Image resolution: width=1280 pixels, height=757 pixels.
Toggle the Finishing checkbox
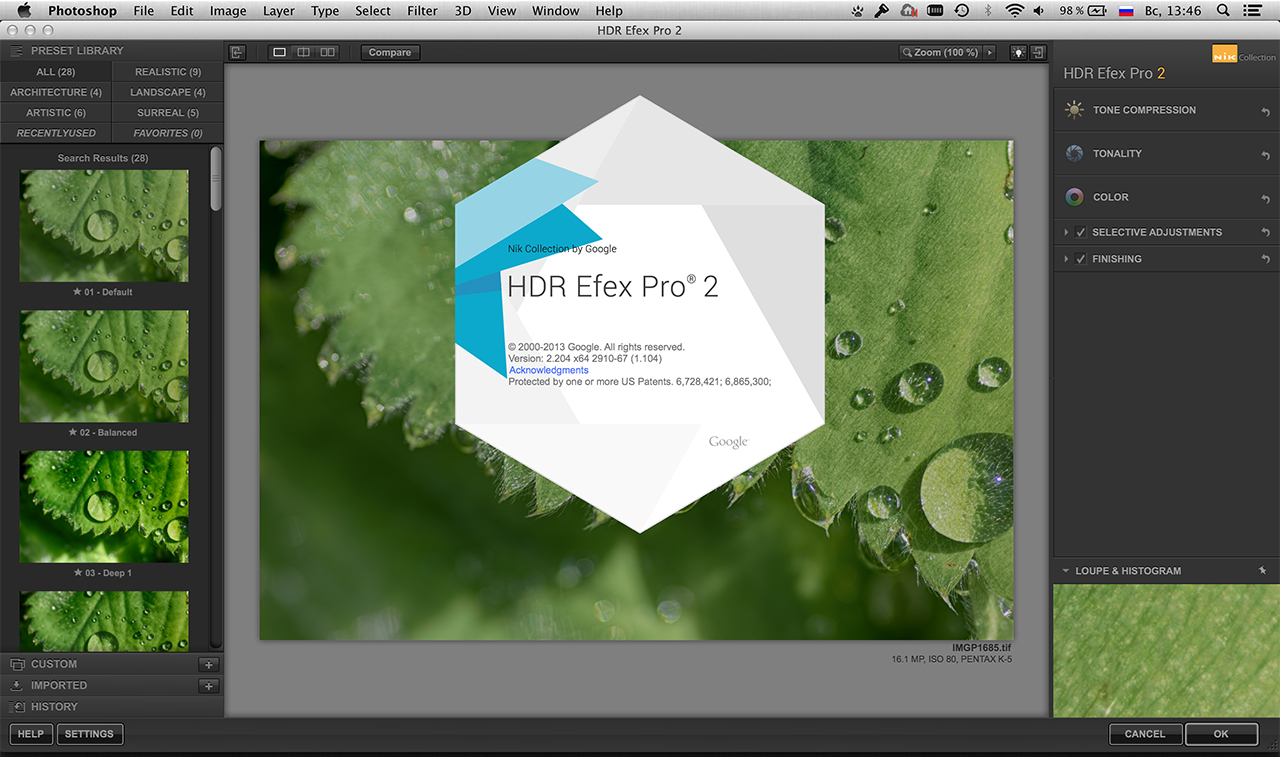coord(1081,259)
